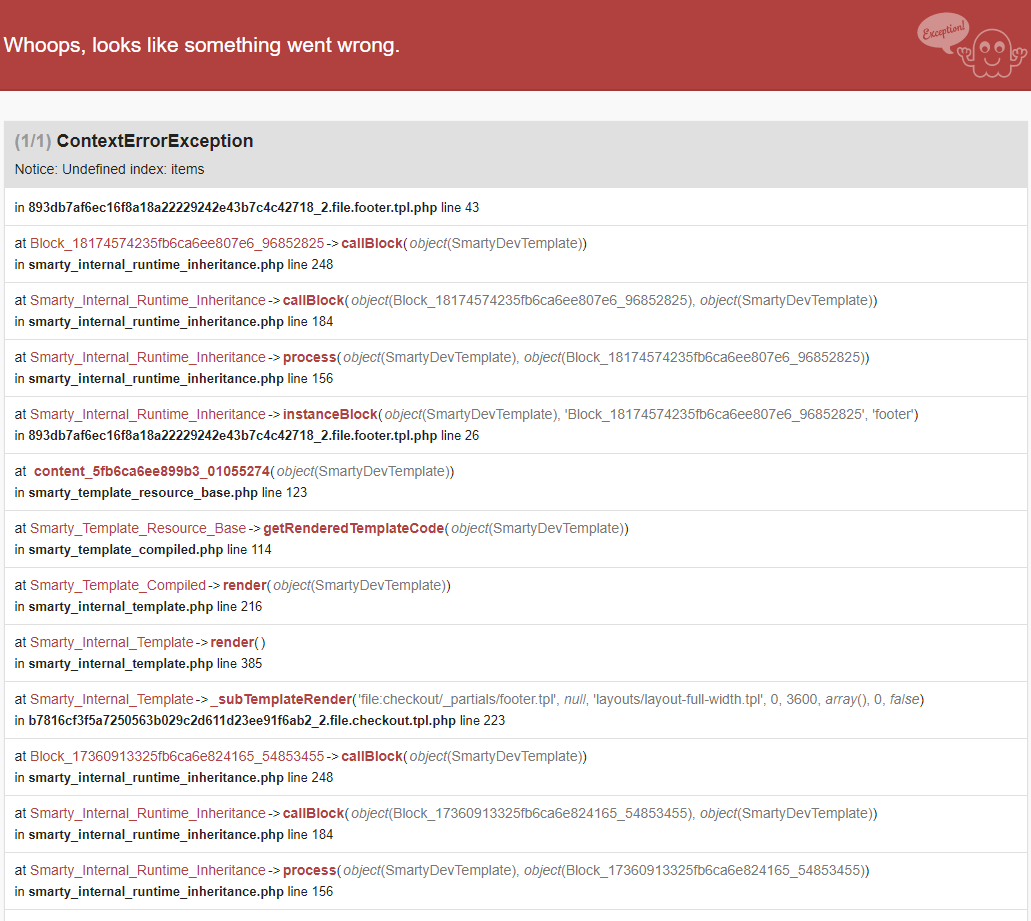Click the first Block_18174574235fb6ca6ee807e6_96852825 class link

pyautogui.click(x=177, y=243)
